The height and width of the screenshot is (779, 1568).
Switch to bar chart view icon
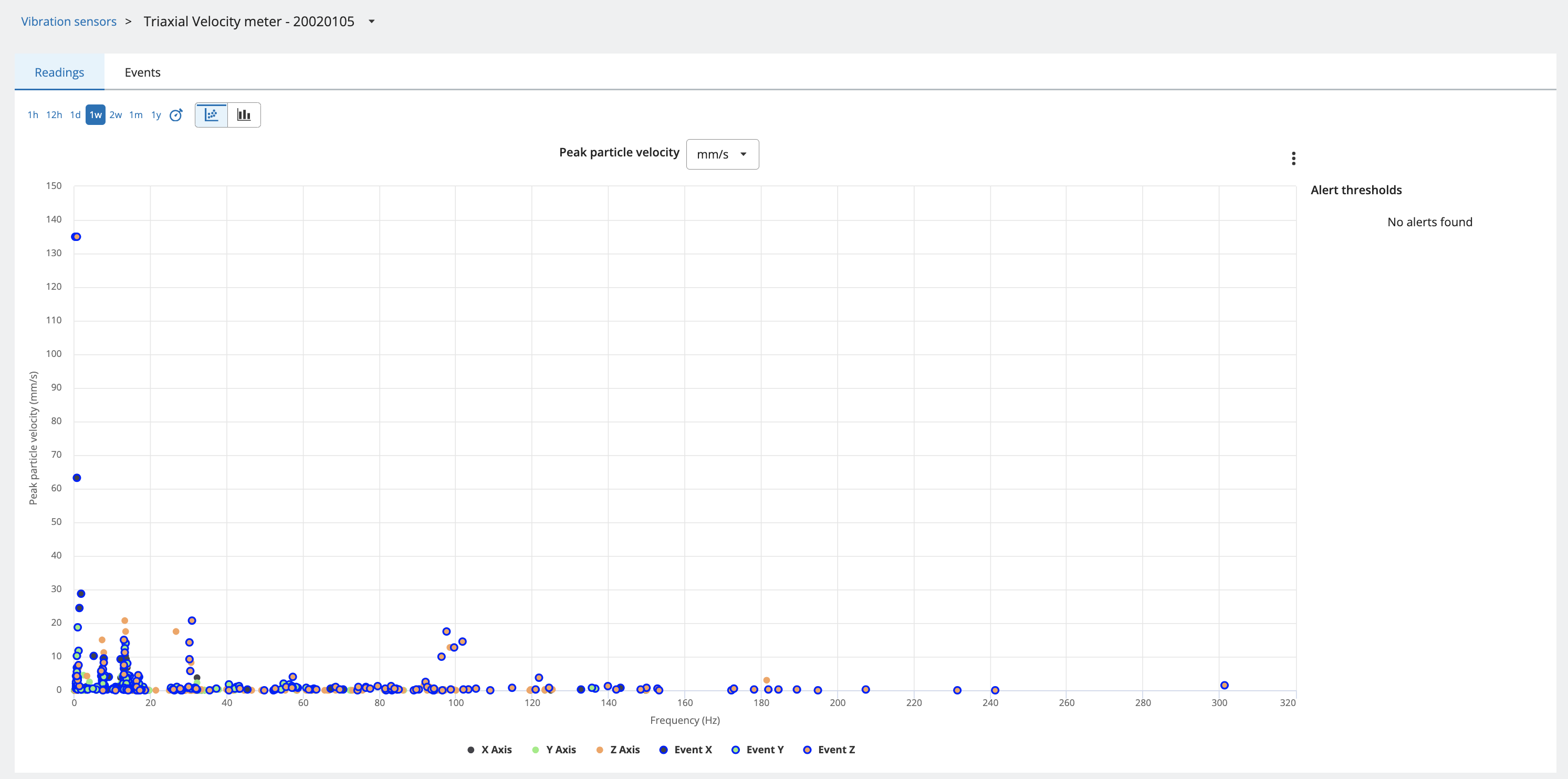click(244, 115)
